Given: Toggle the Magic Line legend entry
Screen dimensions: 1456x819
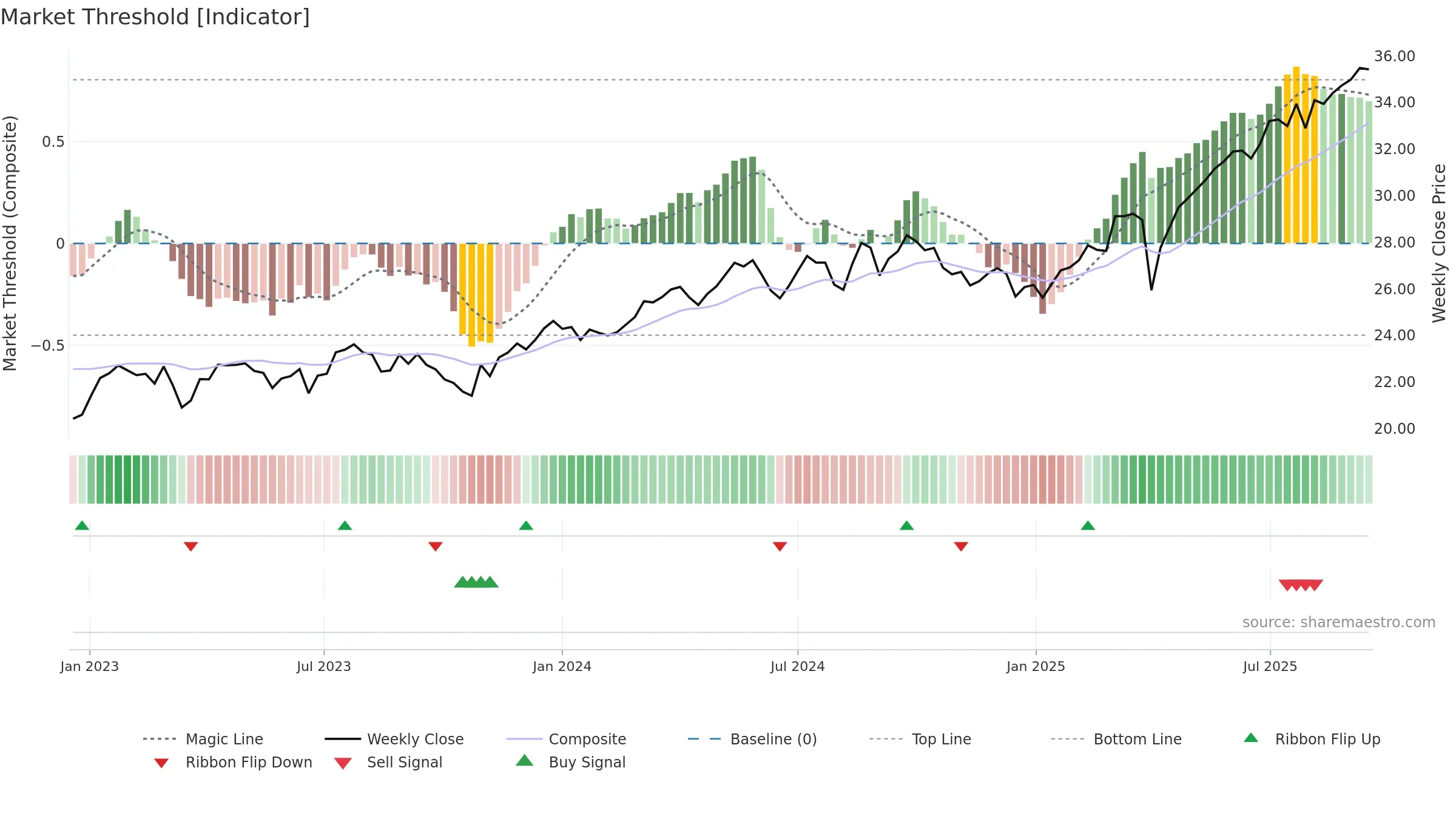Looking at the screenshot, I should tap(203, 739).
